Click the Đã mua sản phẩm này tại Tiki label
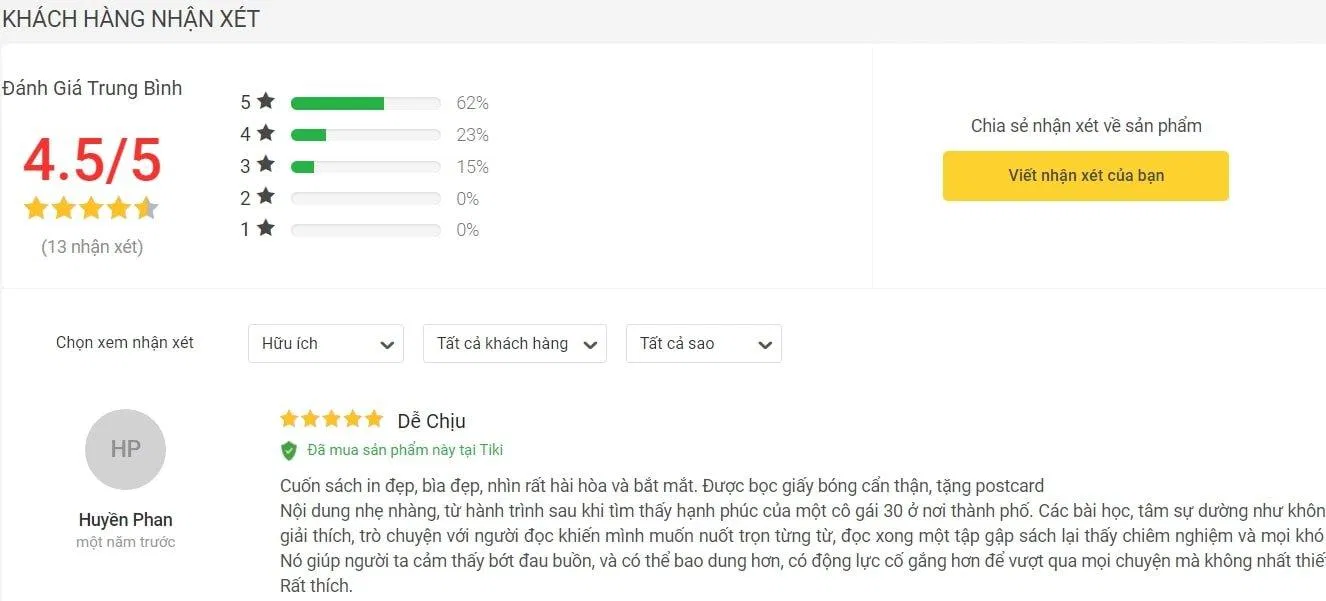This screenshot has width=1326, height=601. coord(404,450)
